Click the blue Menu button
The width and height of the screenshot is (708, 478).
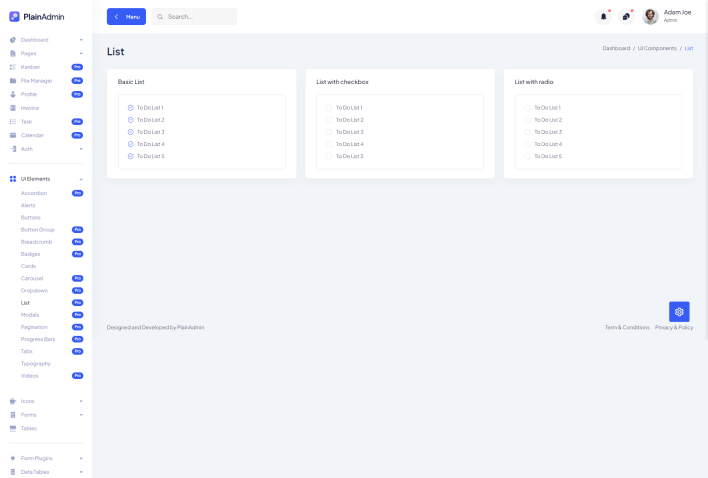click(126, 17)
